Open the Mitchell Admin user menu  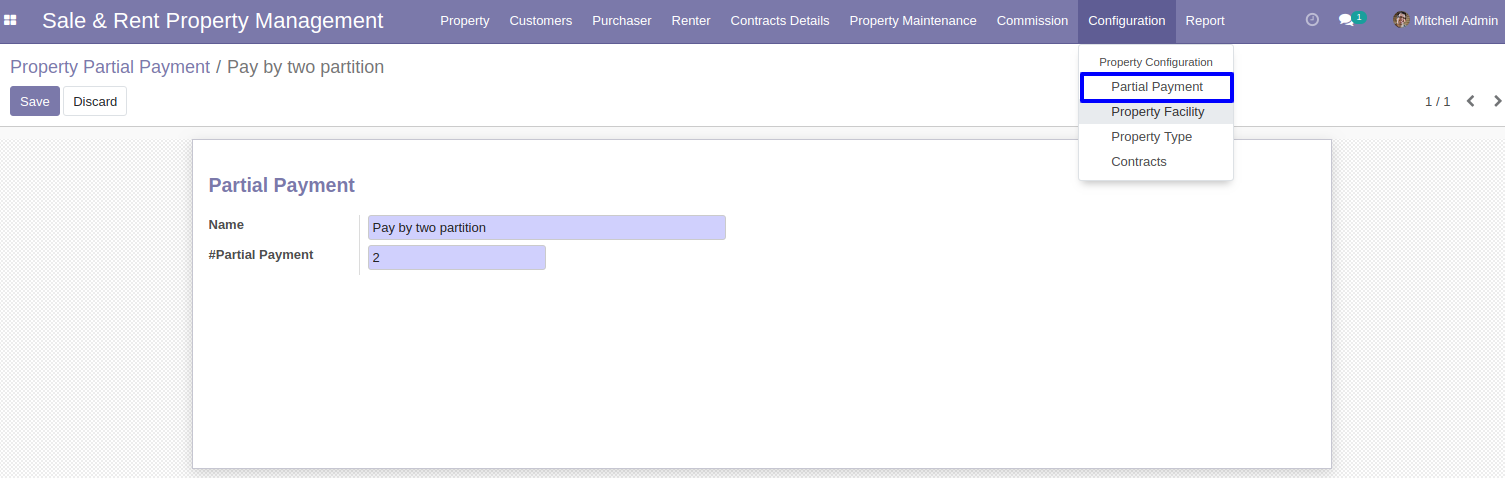tap(1445, 20)
